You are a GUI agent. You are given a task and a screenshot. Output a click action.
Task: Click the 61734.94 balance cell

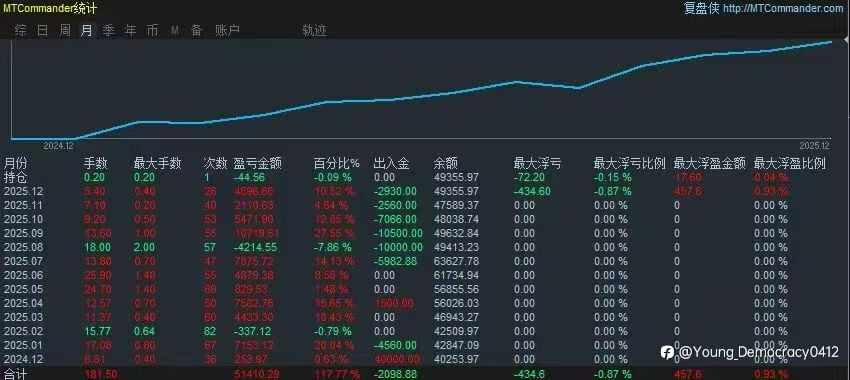tap(456, 275)
